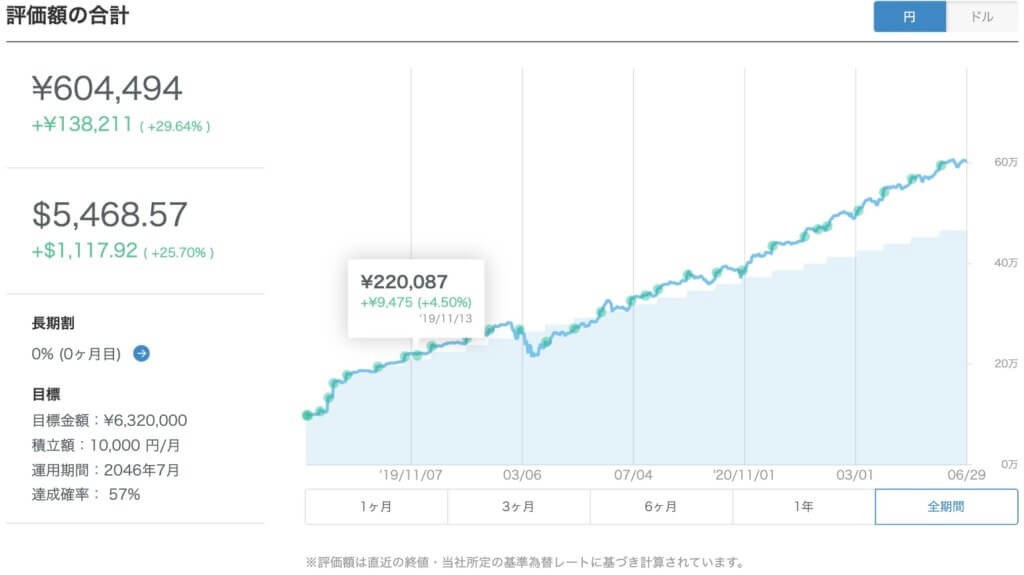
Task: Click the ※評価額 footnote below chart
Action: [x=525, y=562]
